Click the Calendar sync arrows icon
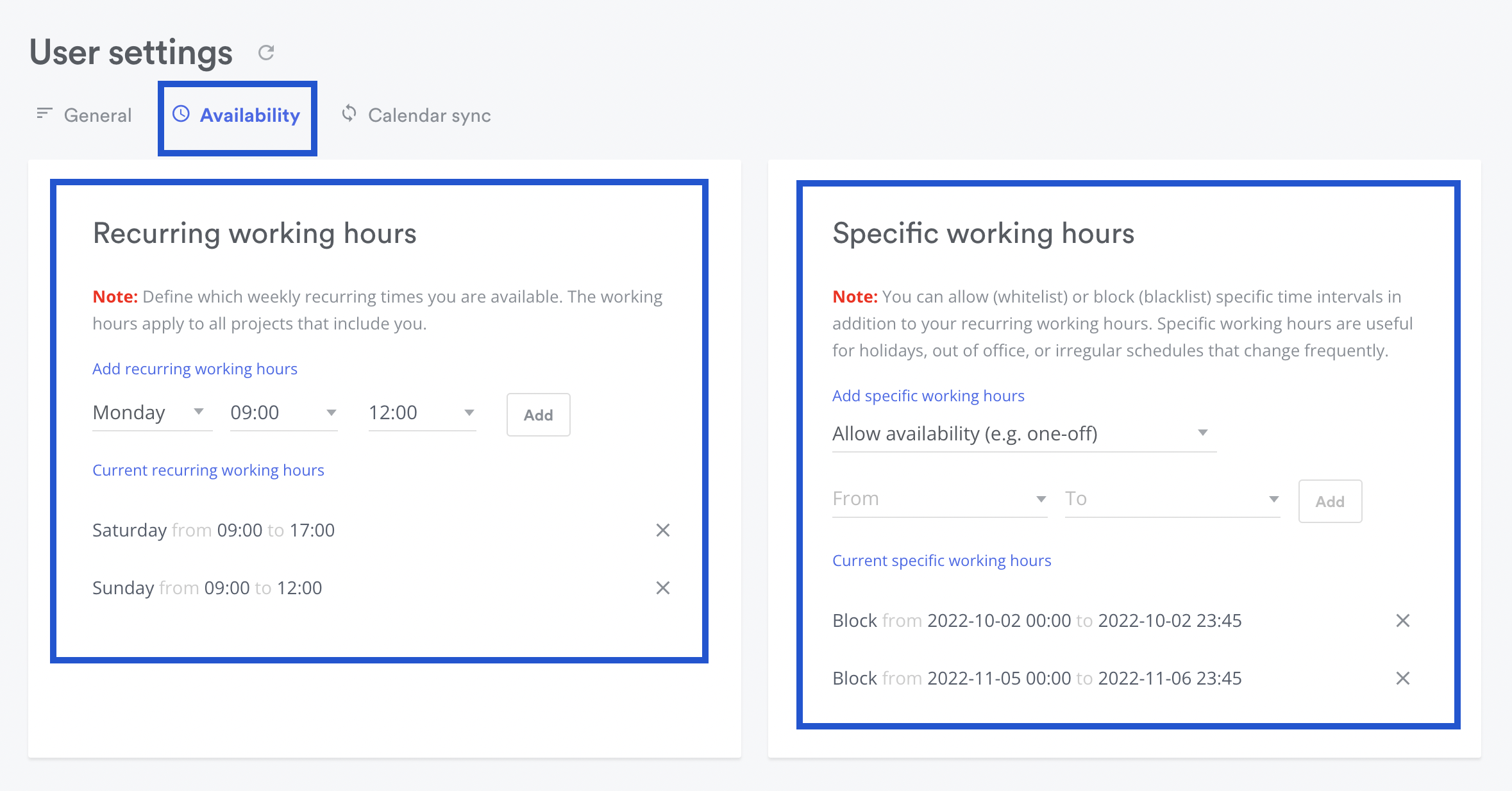This screenshot has width=1512, height=791. [349, 113]
